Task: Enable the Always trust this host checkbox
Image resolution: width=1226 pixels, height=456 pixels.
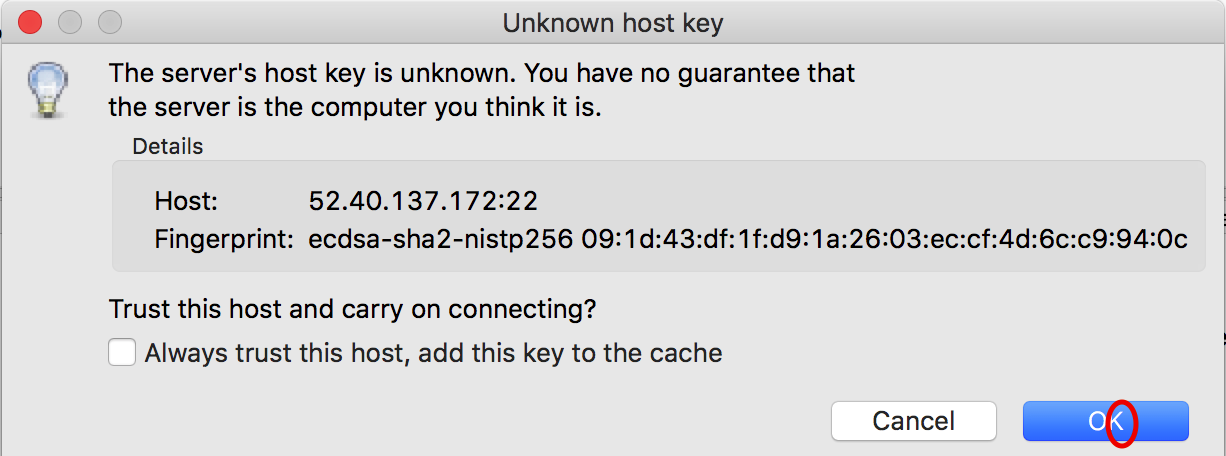Action: tap(122, 352)
